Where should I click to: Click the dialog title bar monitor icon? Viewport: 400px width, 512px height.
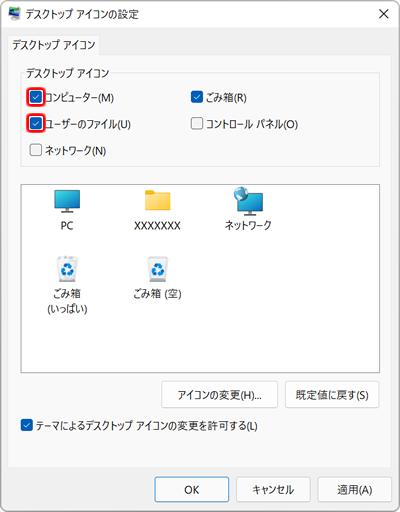pos(14,14)
